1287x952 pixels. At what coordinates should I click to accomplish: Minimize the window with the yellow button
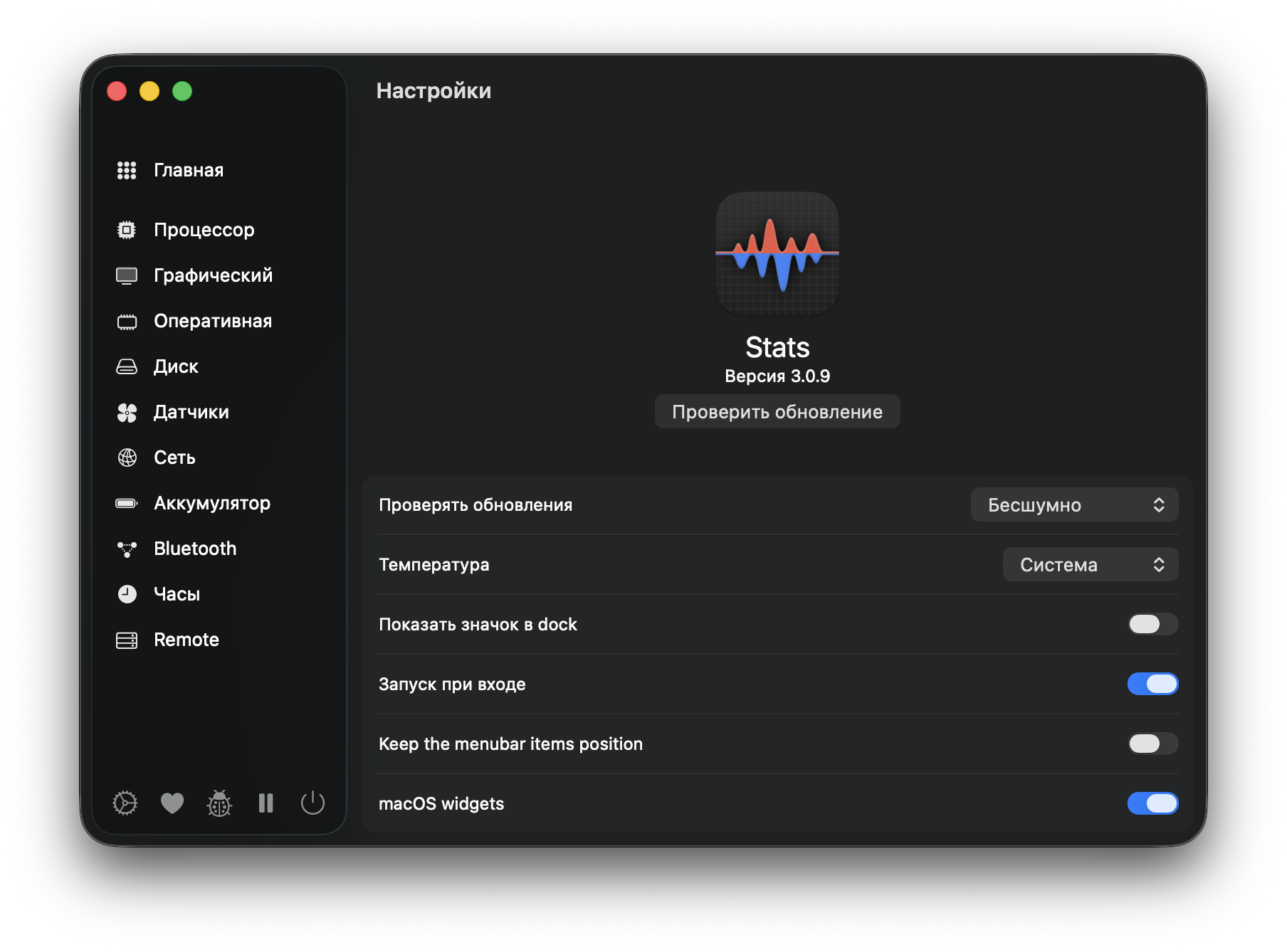click(x=149, y=91)
